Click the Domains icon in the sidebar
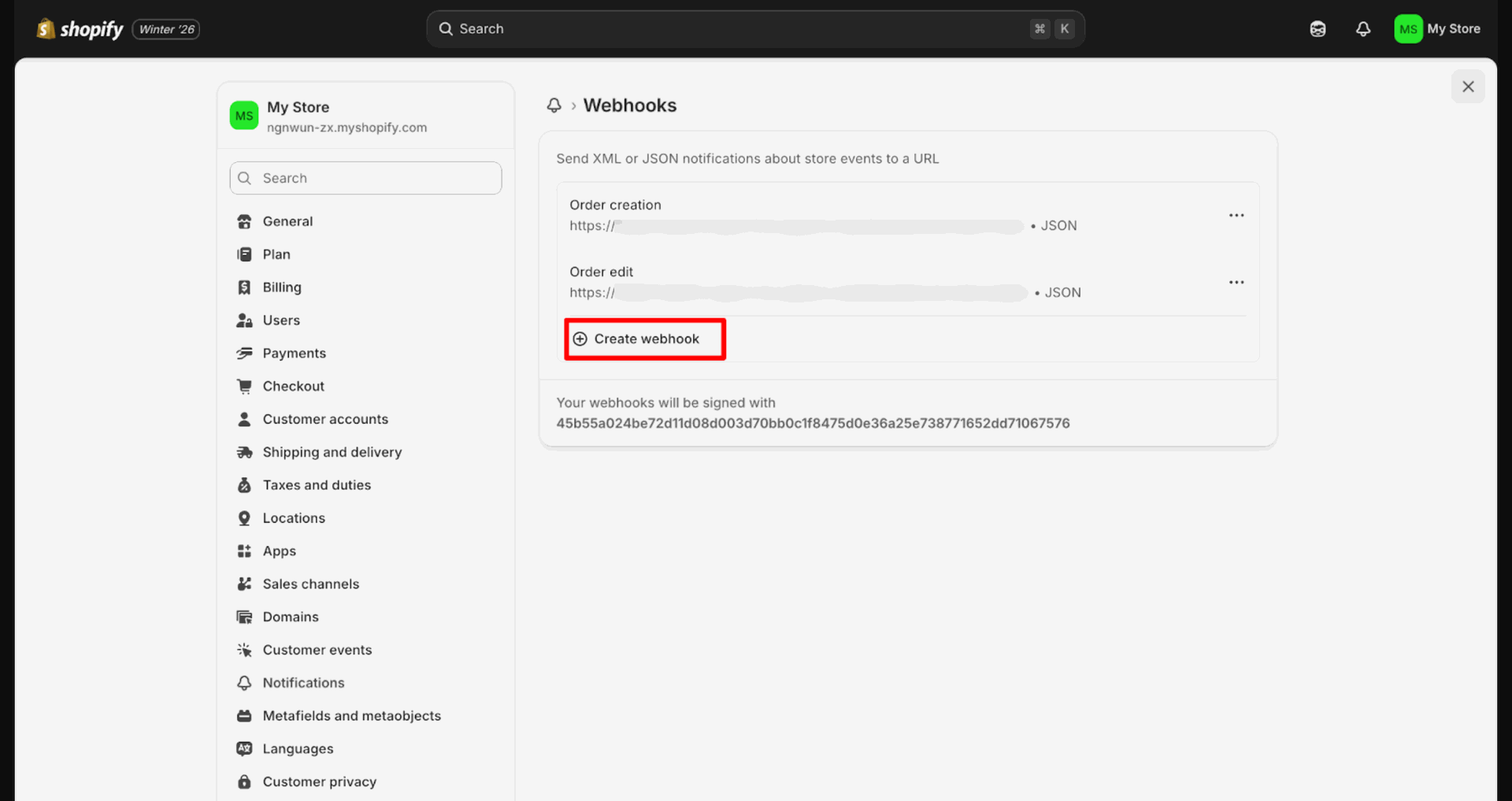This screenshot has width=1512, height=801. tap(244, 617)
